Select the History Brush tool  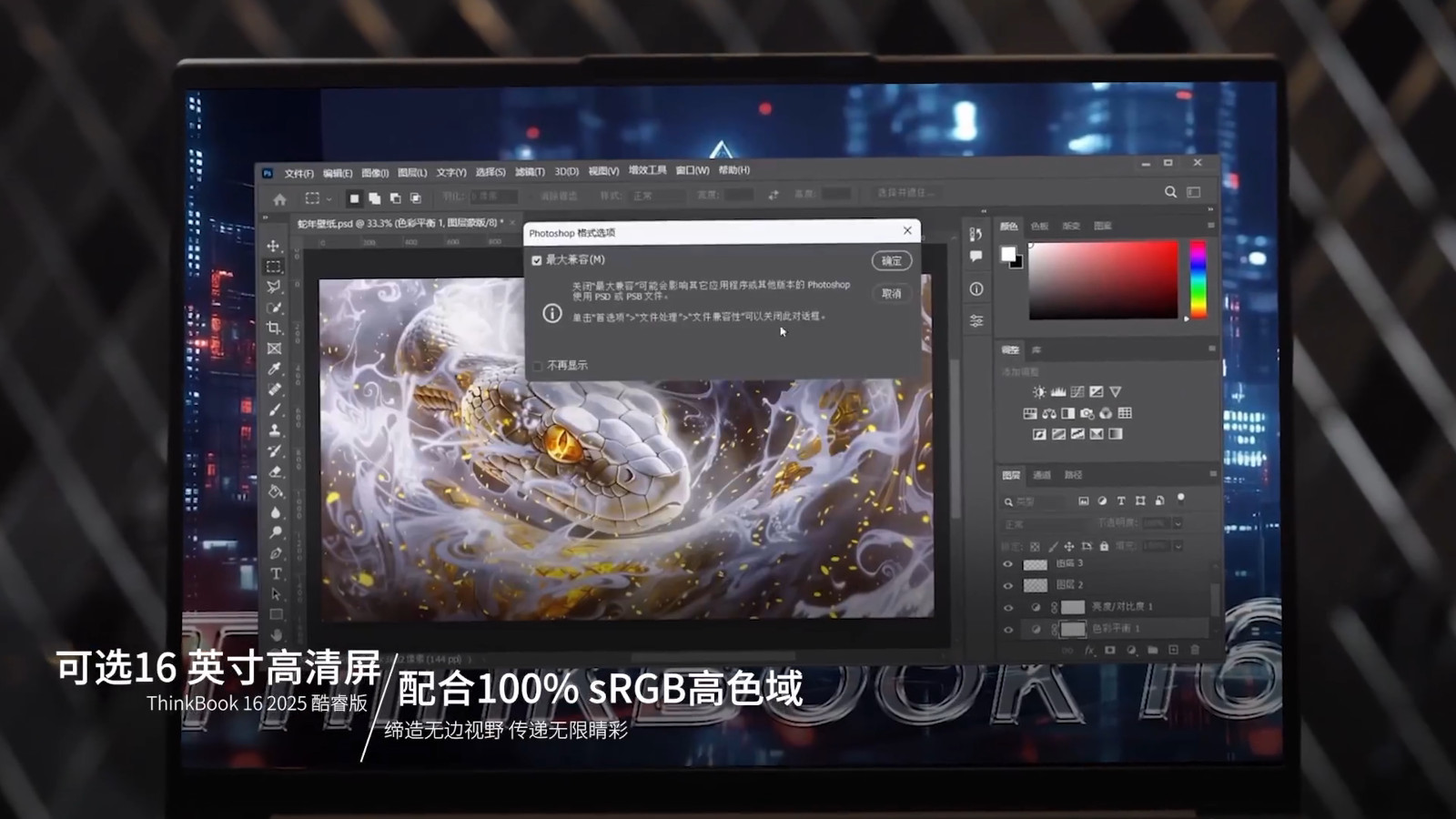click(274, 450)
